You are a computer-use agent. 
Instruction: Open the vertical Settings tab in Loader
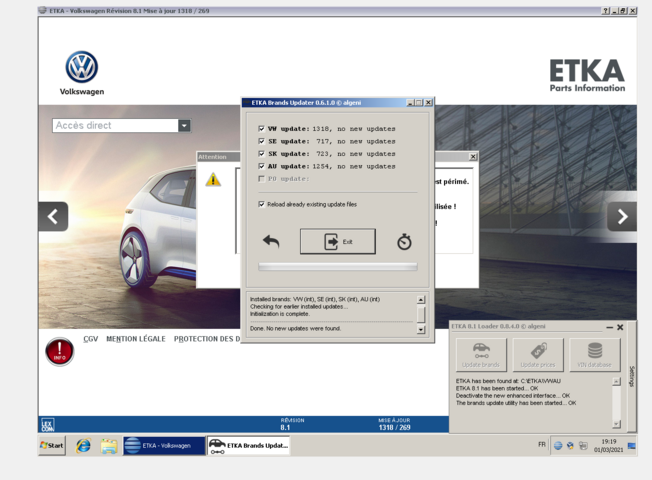pos(632,376)
